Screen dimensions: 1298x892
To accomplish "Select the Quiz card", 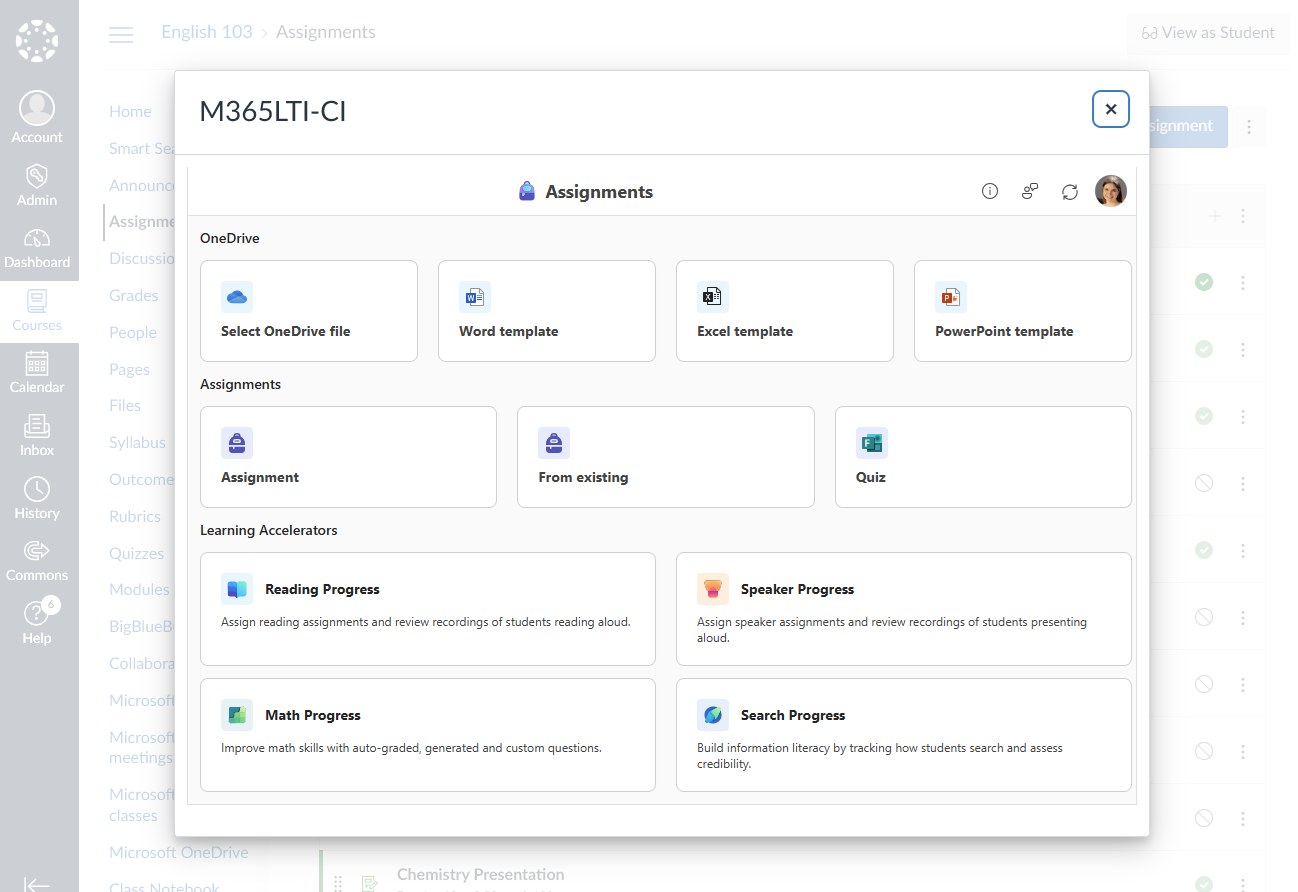I will tap(983, 457).
